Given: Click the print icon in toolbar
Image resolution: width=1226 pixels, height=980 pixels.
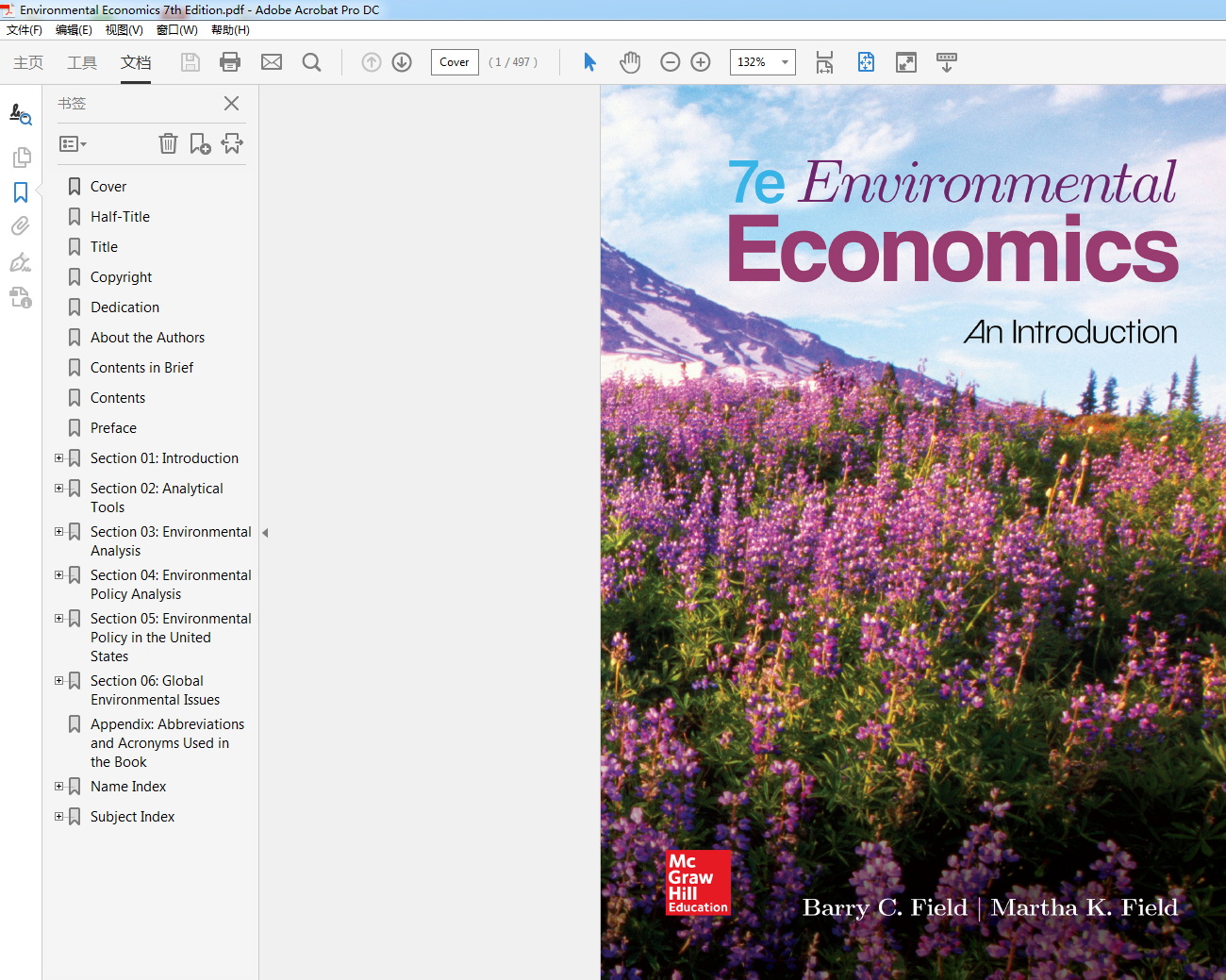Looking at the screenshot, I should pos(229,62).
